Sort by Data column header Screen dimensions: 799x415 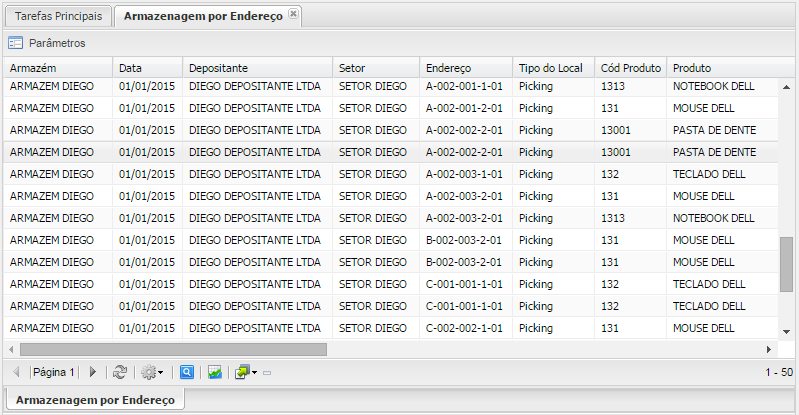(148, 68)
